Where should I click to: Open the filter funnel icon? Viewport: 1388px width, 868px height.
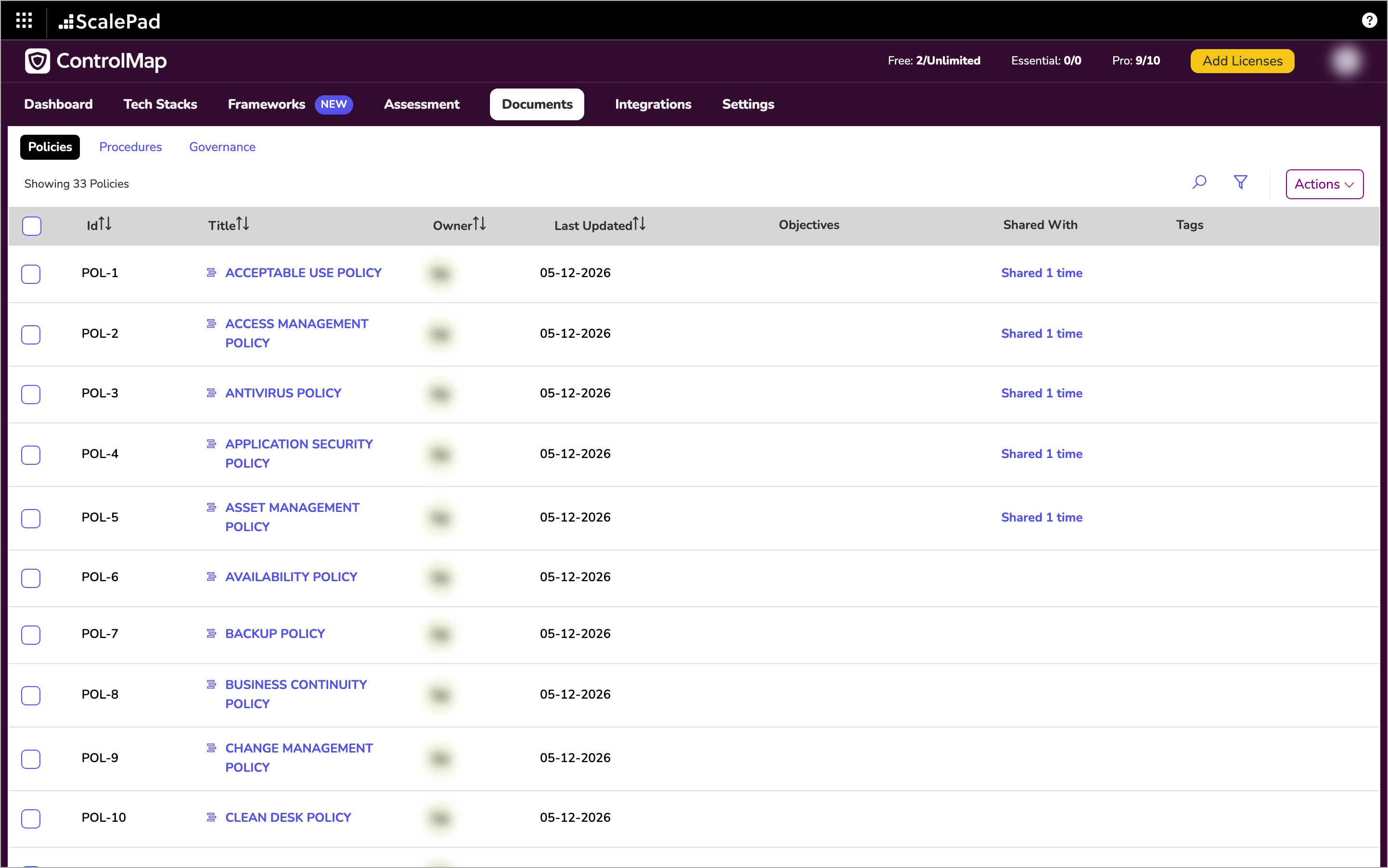tap(1240, 182)
